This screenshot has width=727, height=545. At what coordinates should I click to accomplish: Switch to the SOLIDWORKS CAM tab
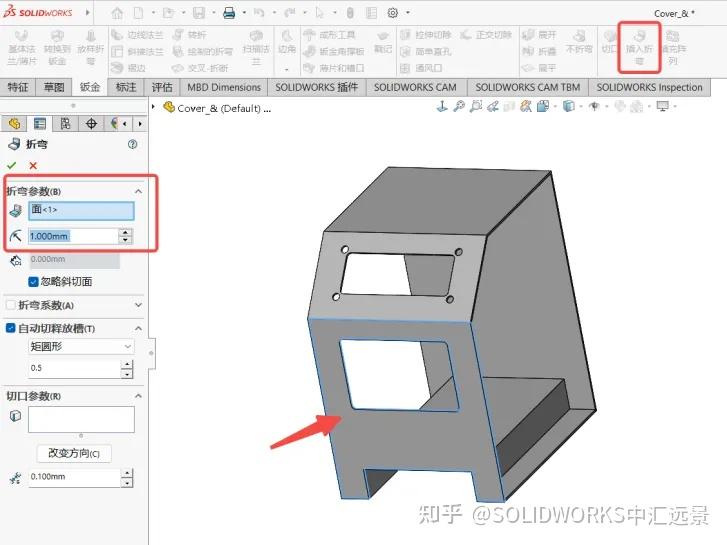click(x=415, y=87)
